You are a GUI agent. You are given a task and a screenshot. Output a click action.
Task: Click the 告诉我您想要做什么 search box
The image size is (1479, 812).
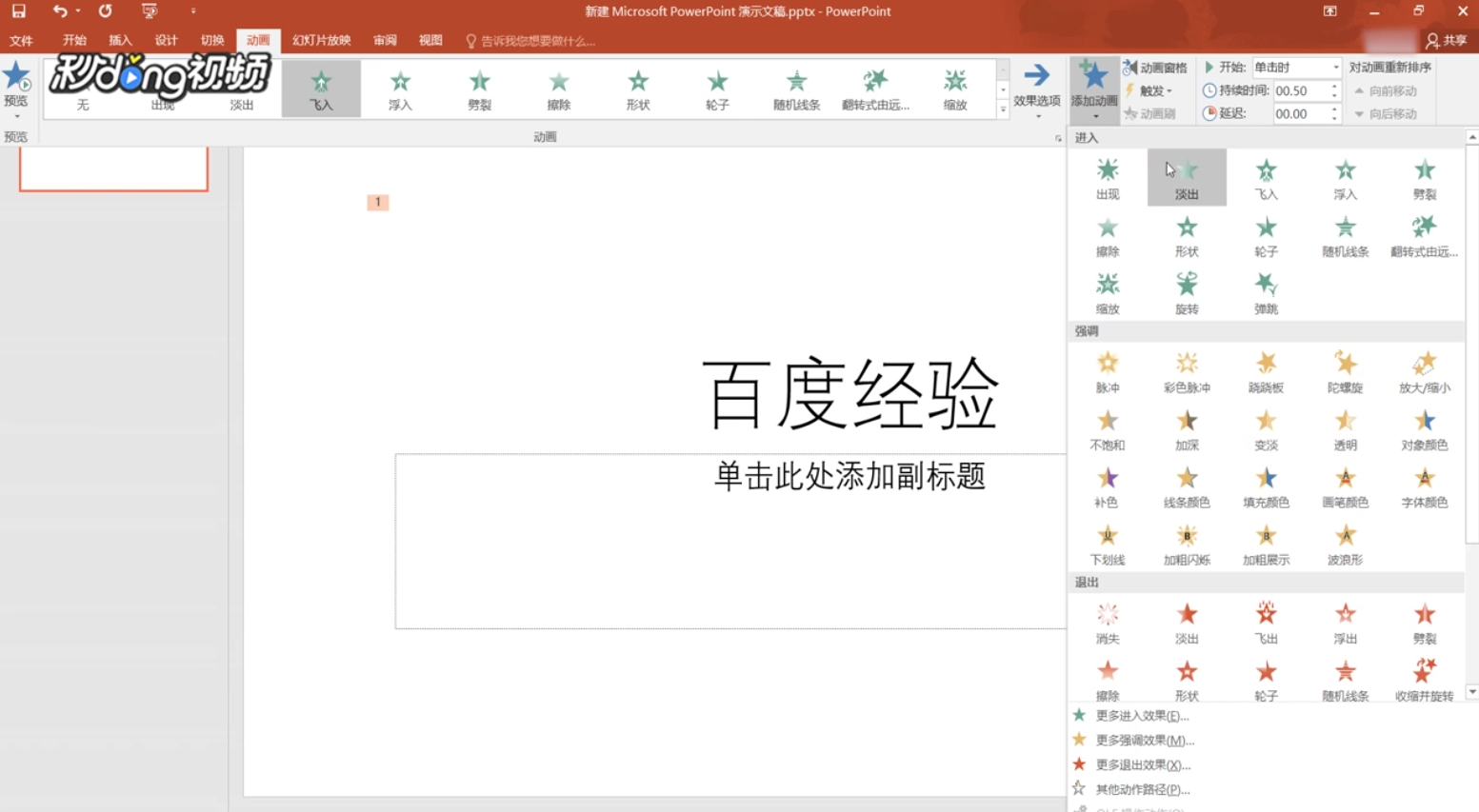tap(530, 41)
